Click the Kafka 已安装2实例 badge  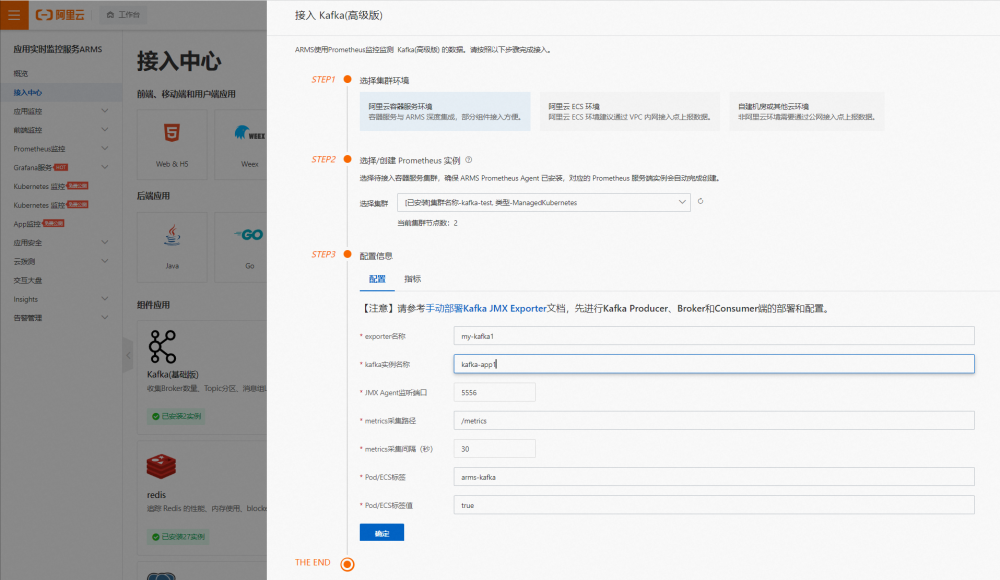point(177,416)
